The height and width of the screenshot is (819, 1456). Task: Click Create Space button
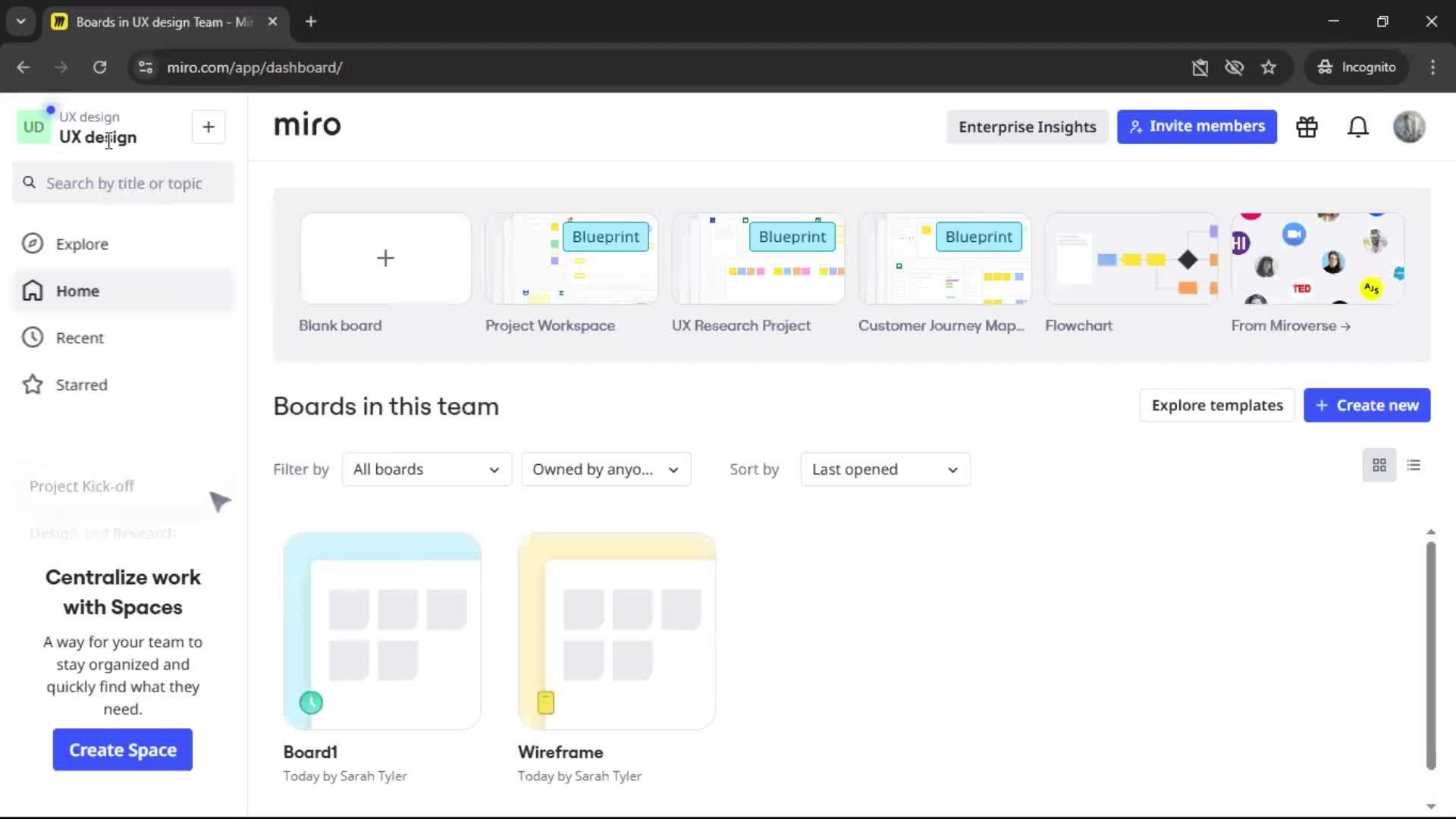pos(123,750)
